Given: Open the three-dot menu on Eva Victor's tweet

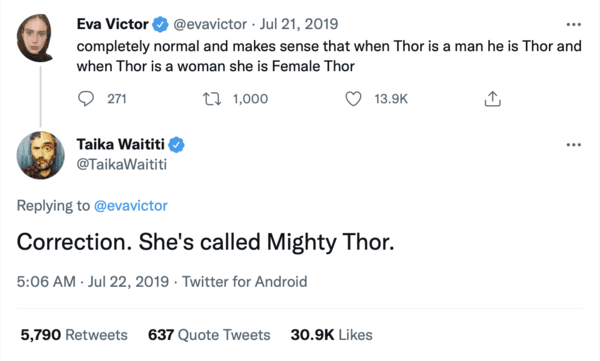Looking at the screenshot, I should tap(574, 25).
